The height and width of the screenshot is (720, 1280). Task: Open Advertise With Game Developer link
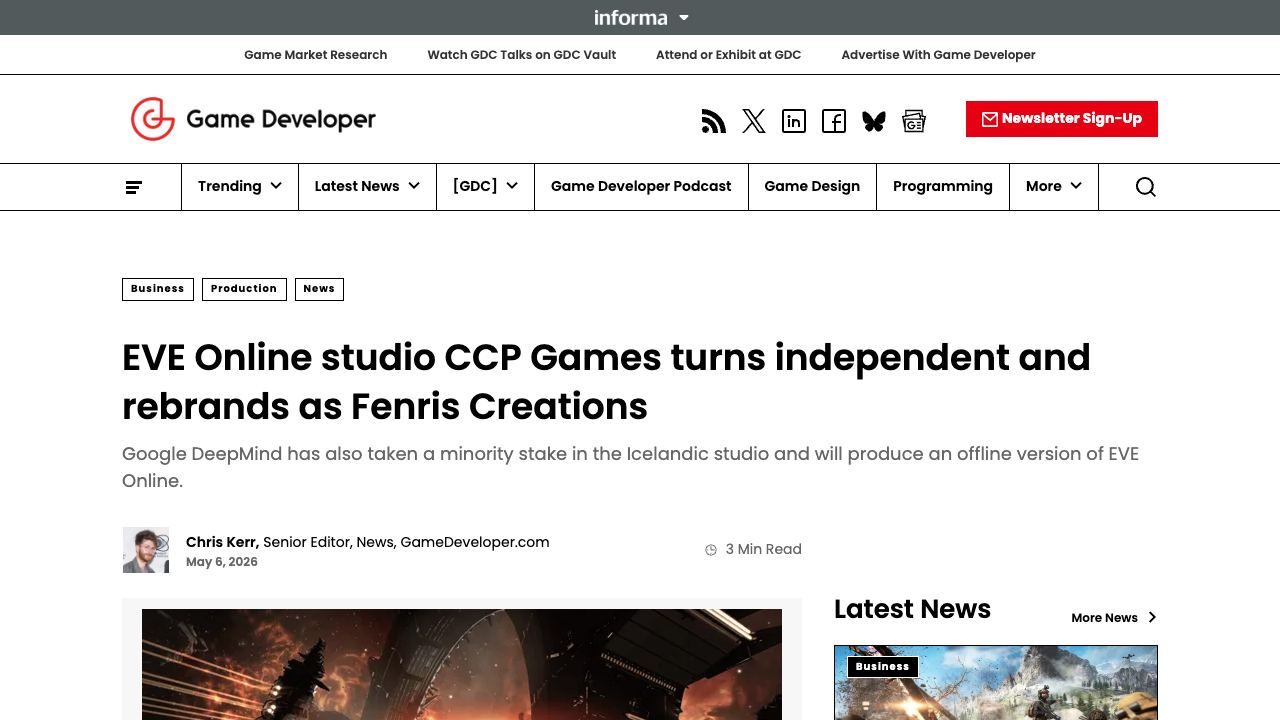tap(938, 55)
